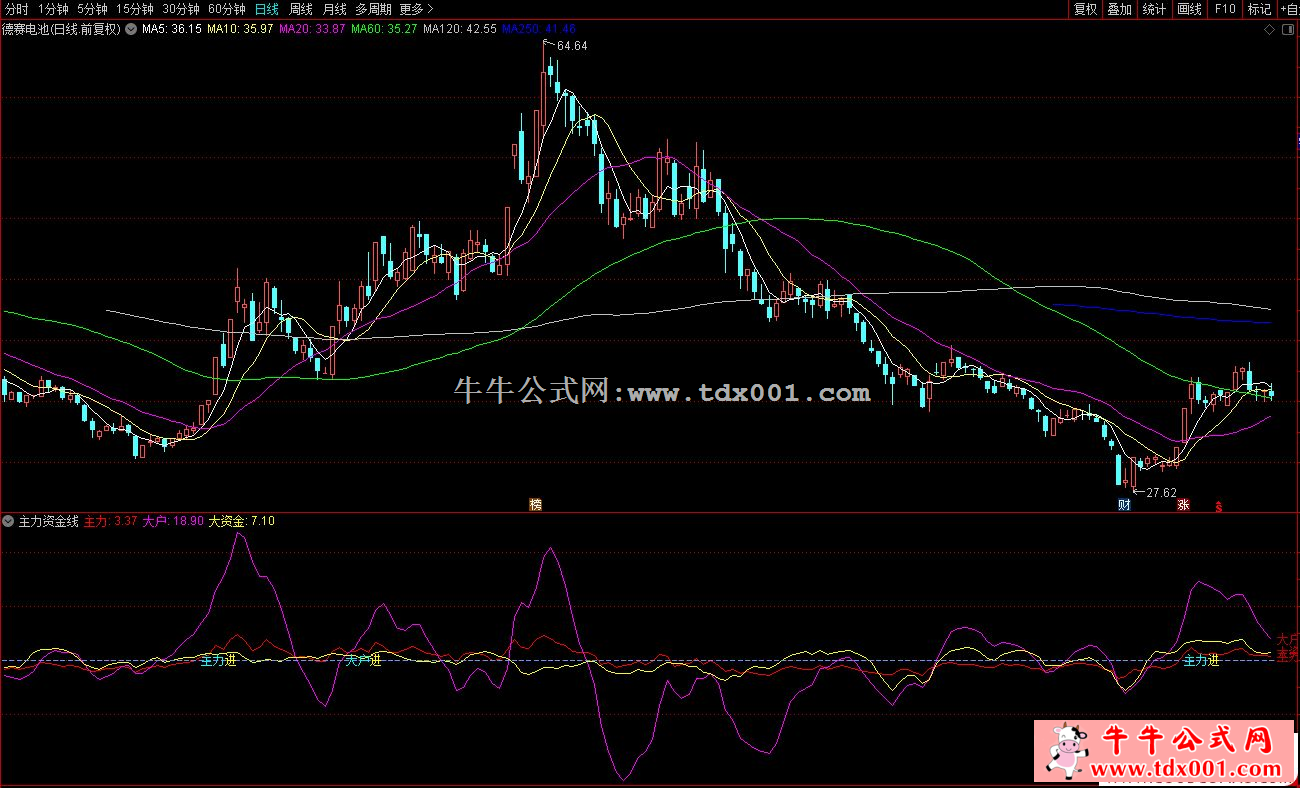Viewport: 1300px width, 788px height.
Task: Switch to 周线 weekly chart
Action: pyautogui.click(x=301, y=9)
